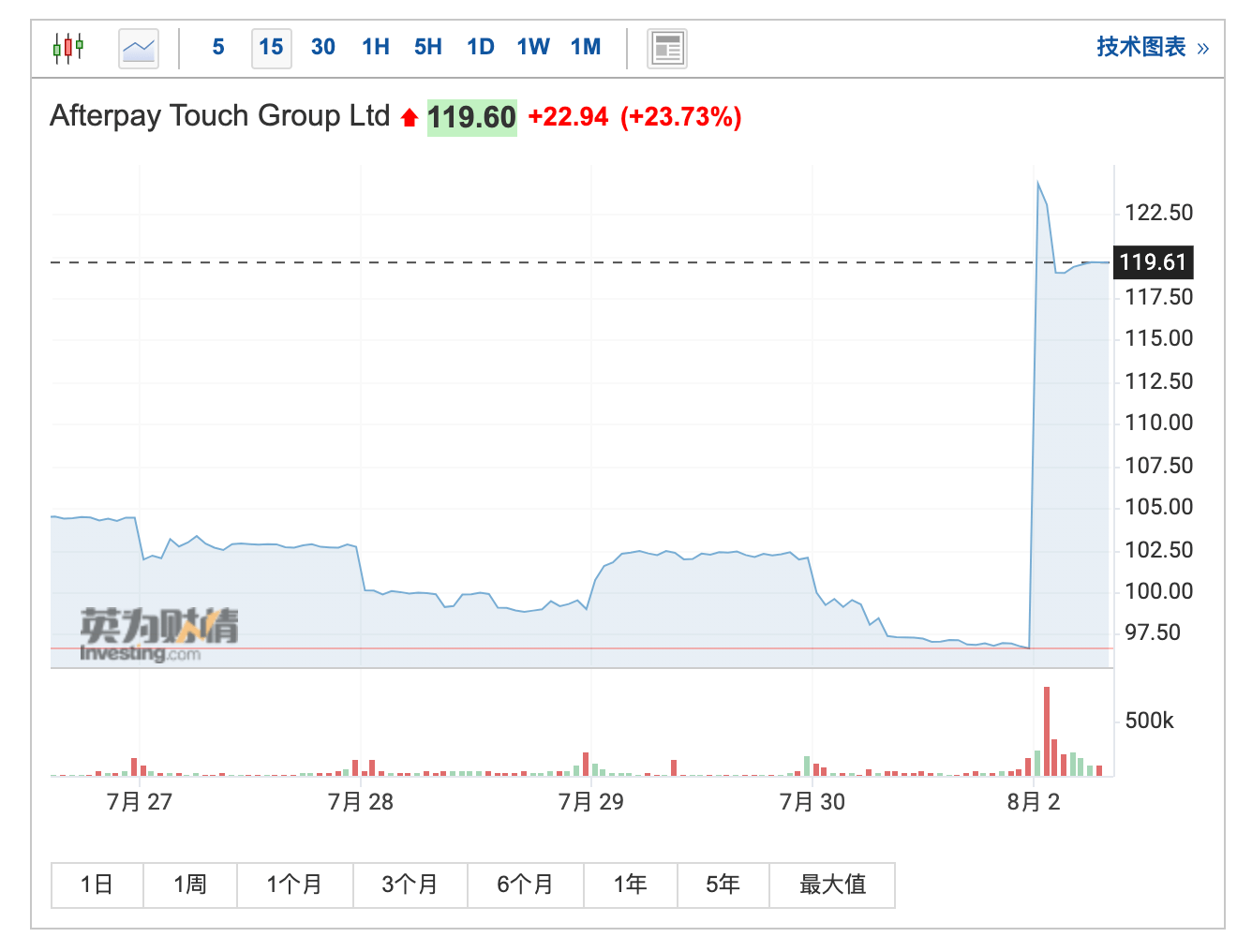Switch to the 5年 five-year range

723,884
